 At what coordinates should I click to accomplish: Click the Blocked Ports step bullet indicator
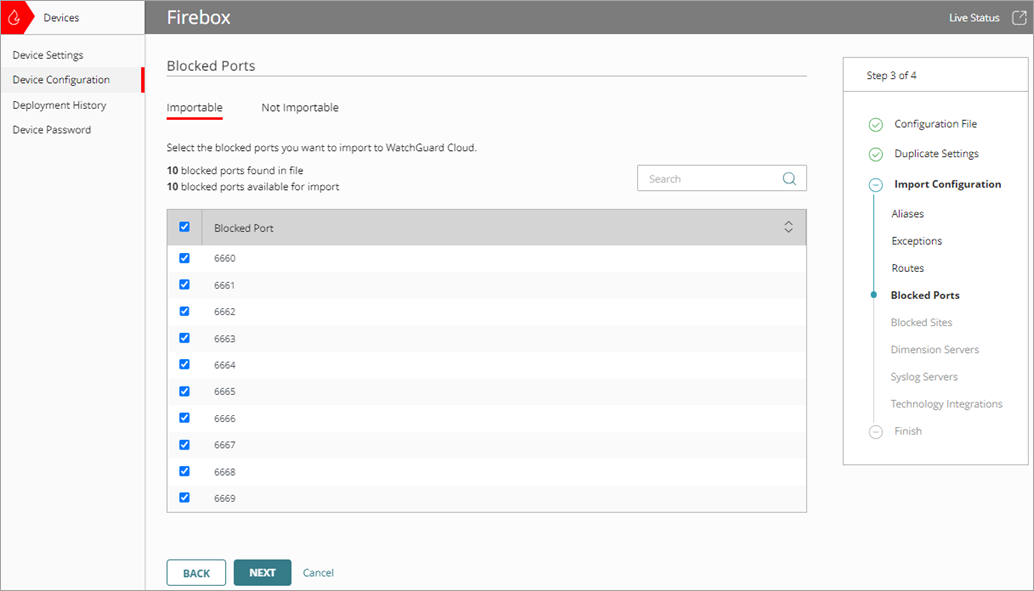coord(876,295)
